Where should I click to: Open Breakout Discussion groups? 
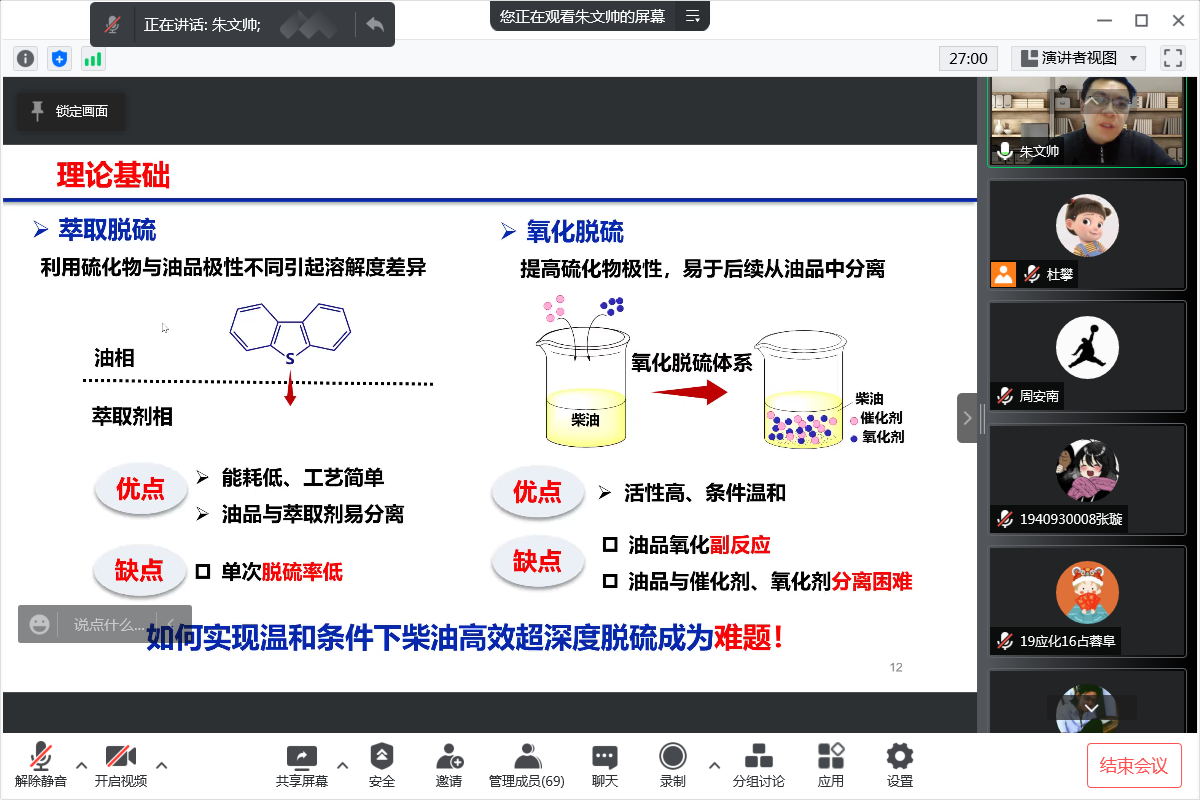pos(758,765)
